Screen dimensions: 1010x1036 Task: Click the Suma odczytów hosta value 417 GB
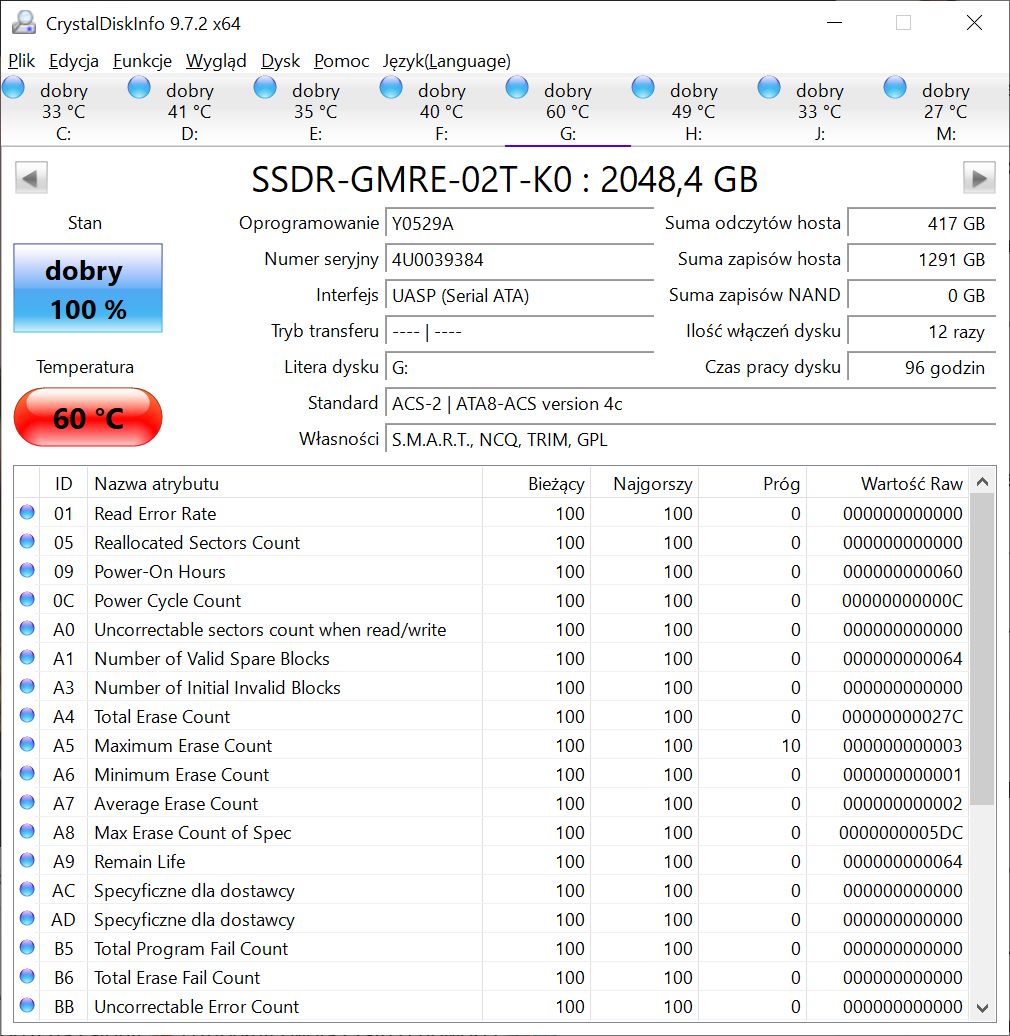tap(921, 224)
